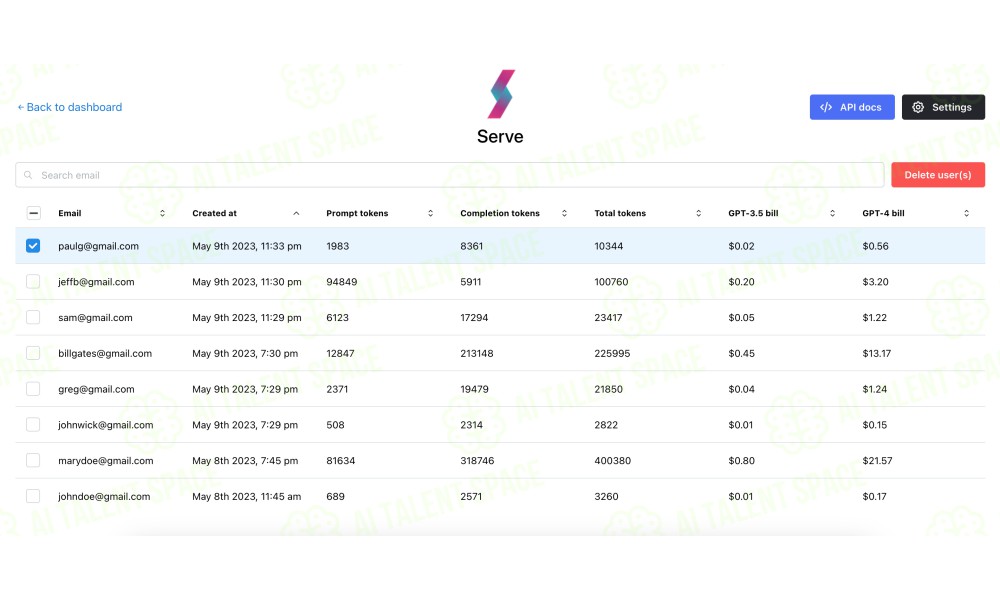
Task: Click the search magnifier icon
Action: [x=28, y=175]
